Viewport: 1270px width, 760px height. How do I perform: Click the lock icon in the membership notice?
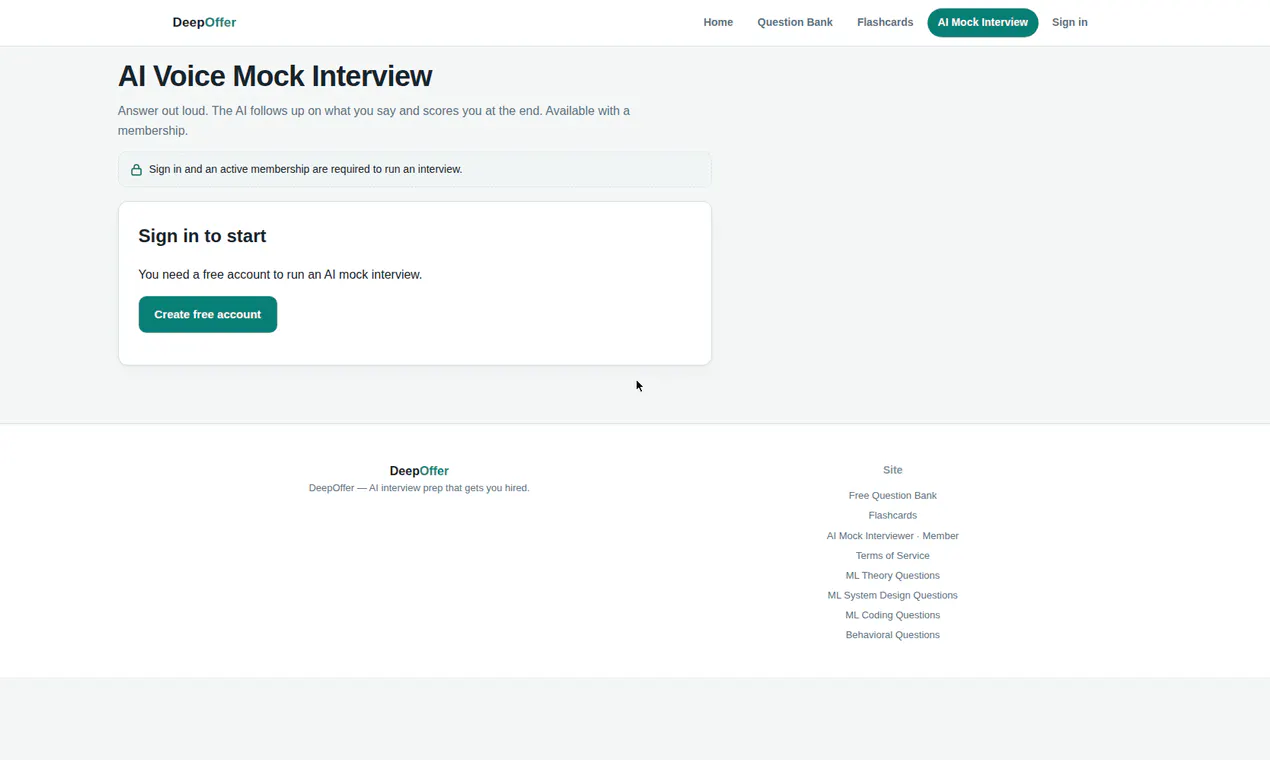(136, 170)
